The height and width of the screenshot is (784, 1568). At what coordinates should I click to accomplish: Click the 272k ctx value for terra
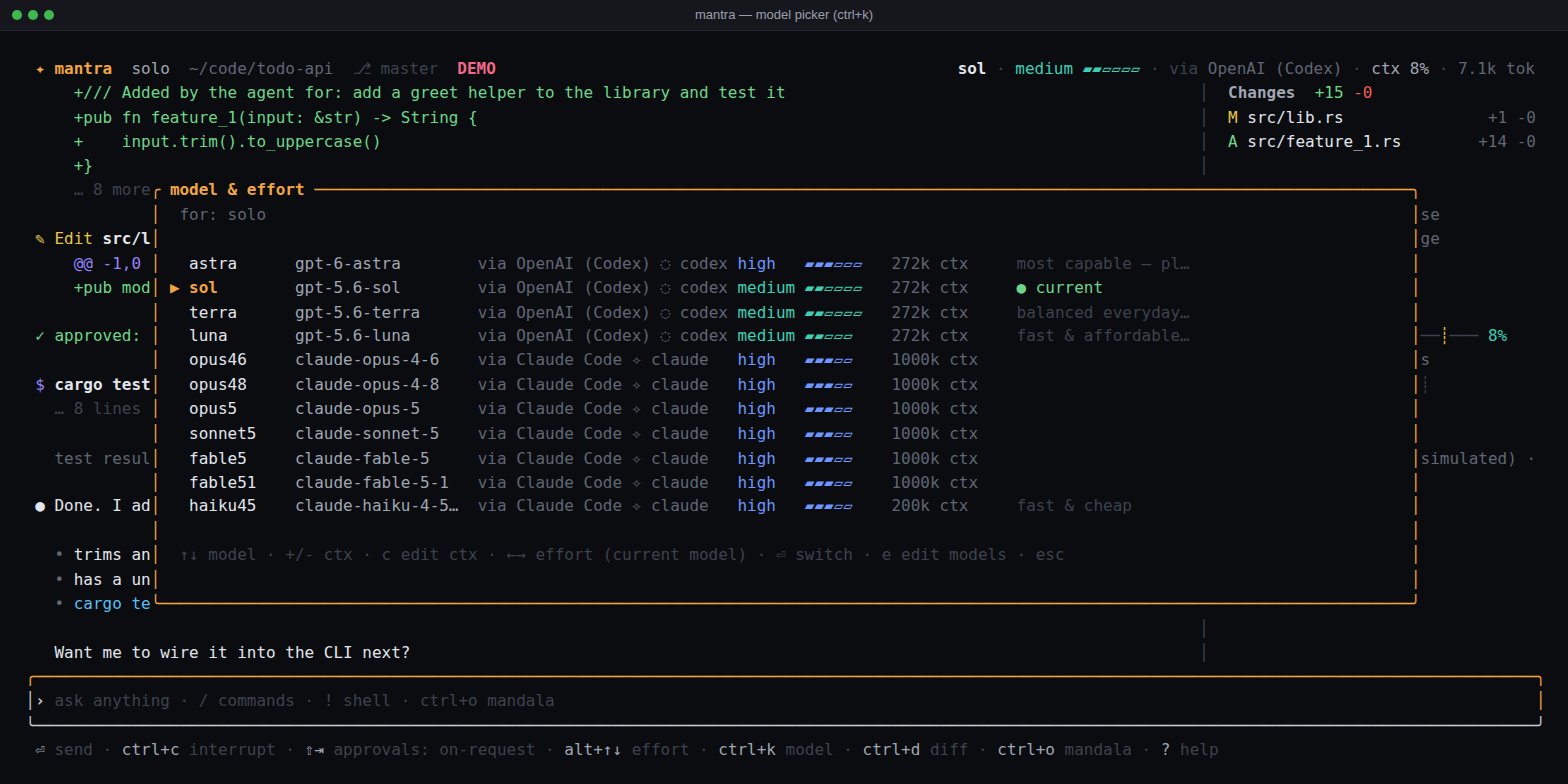[930, 312]
